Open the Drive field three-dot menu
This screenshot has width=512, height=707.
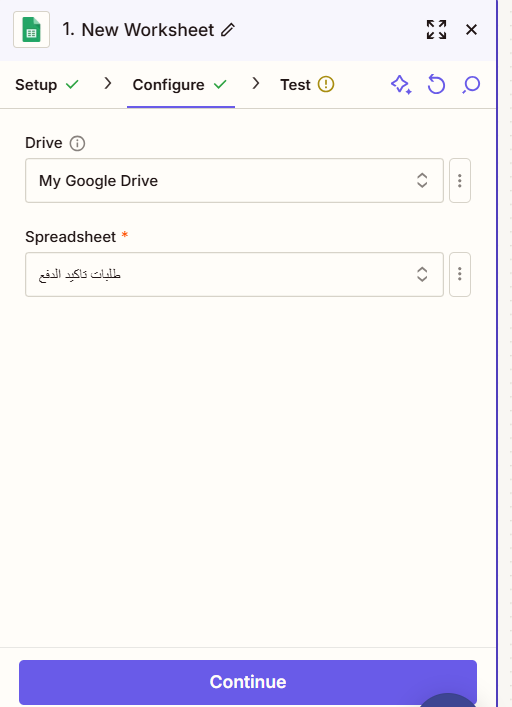pyautogui.click(x=460, y=180)
